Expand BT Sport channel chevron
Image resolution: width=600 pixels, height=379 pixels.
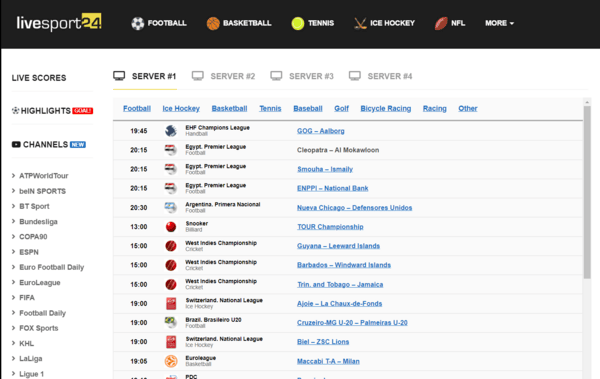click(x=13, y=206)
